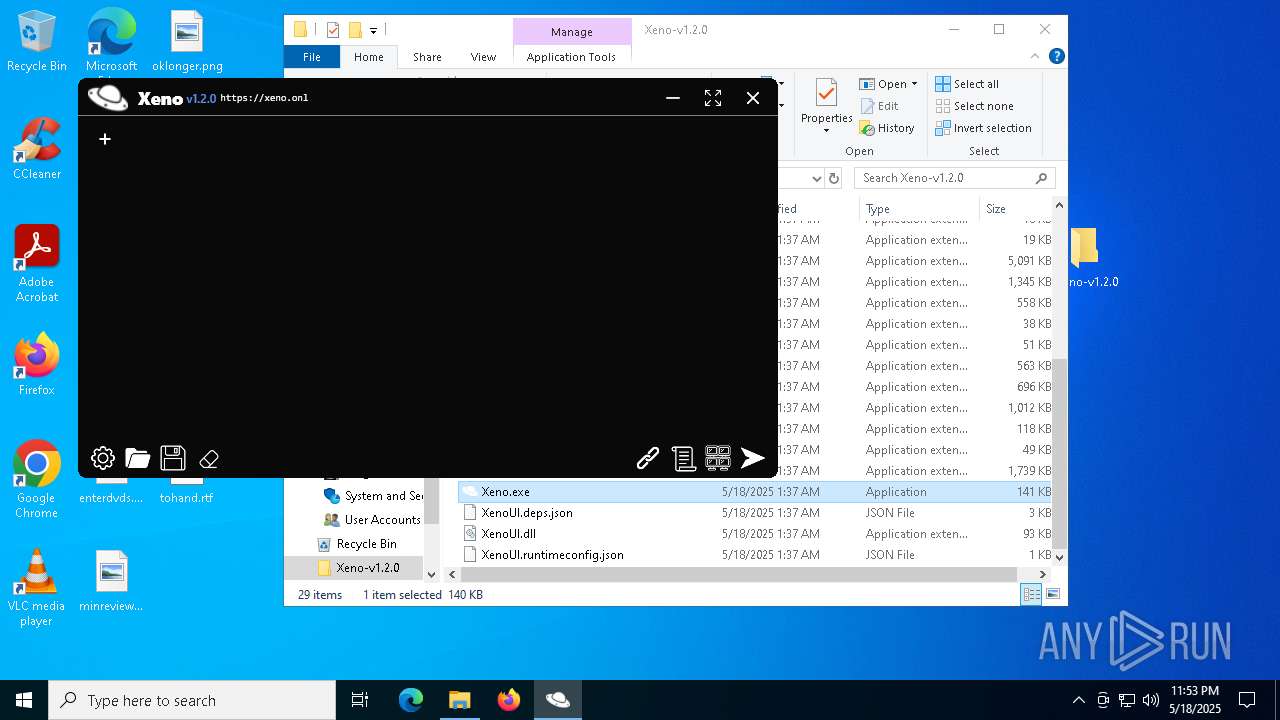1280x720 pixels.
Task: Toggle fullscreen in the Xeno window
Action: (x=713, y=98)
